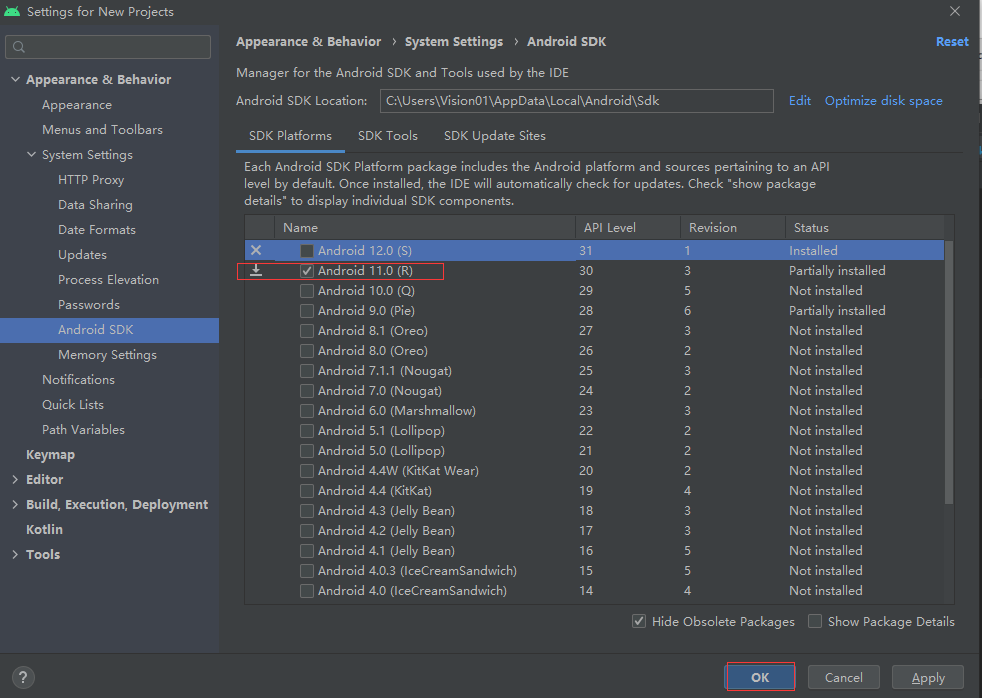
Task: Click Optimize disk space link
Action: 883,101
